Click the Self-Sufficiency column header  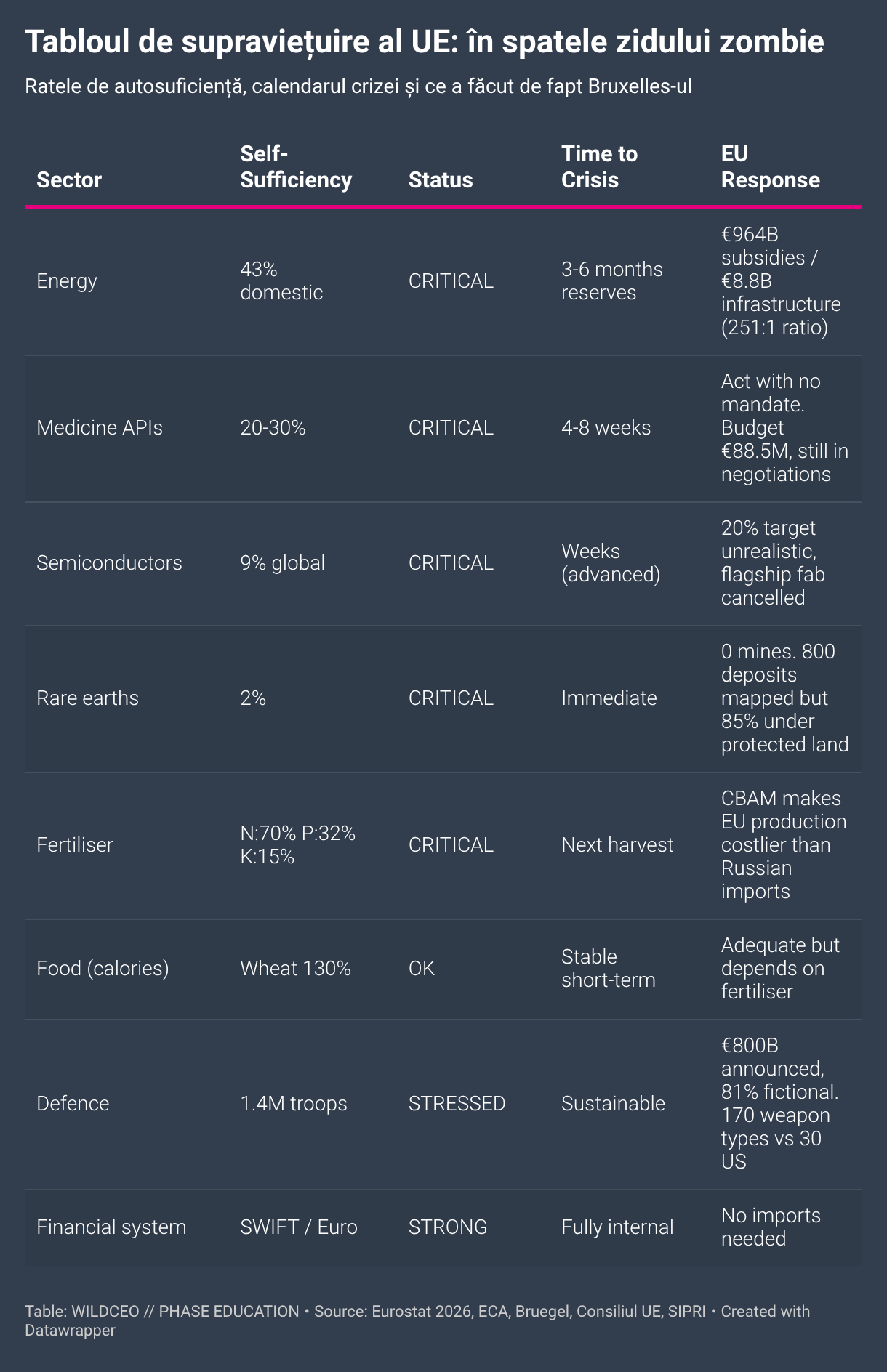[296, 166]
